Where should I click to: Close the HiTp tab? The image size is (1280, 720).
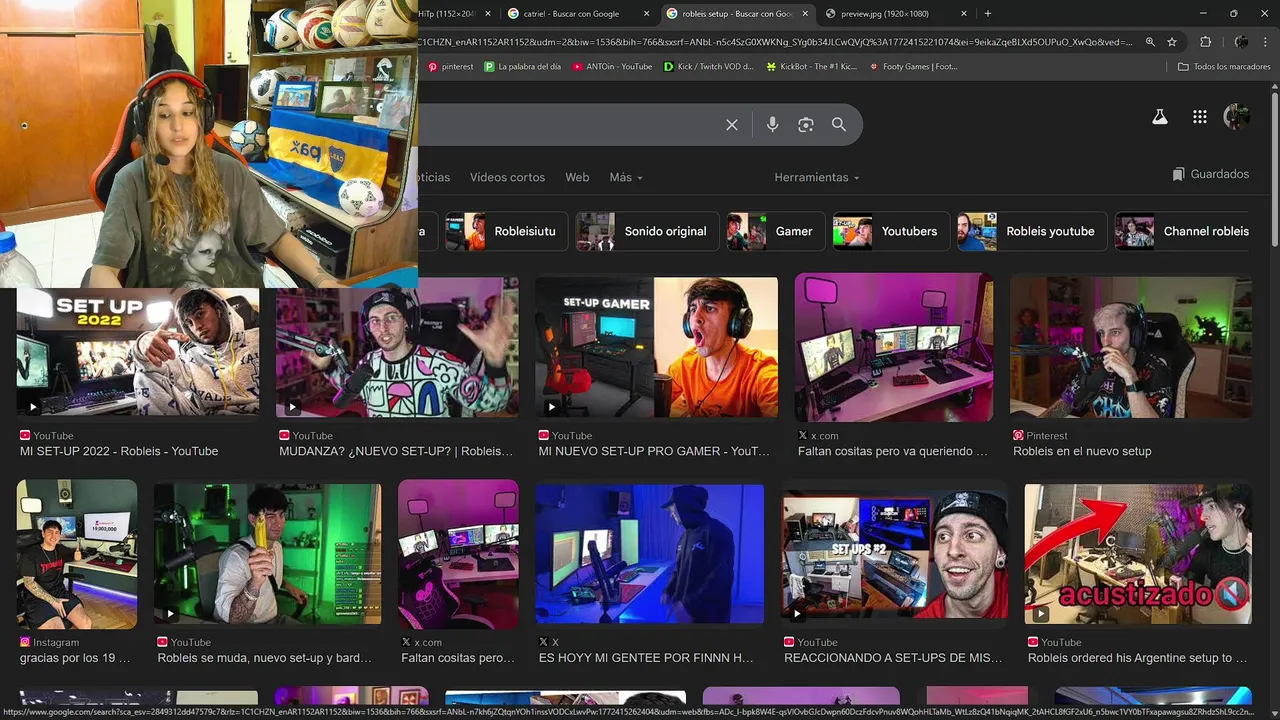[488, 14]
